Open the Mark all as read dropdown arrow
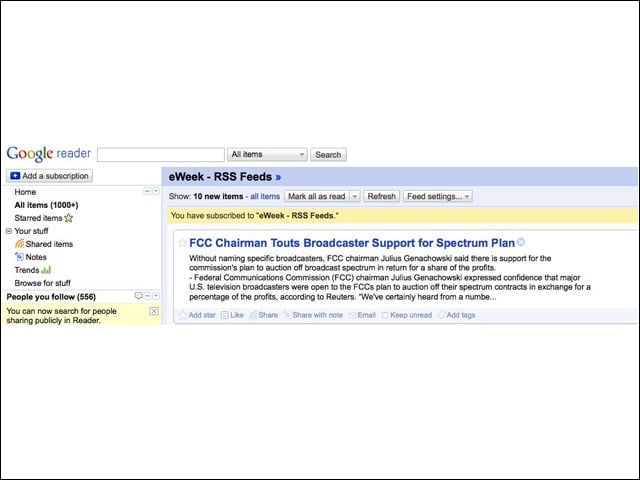The width and height of the screenshot is (640, 480). [355, 196]
